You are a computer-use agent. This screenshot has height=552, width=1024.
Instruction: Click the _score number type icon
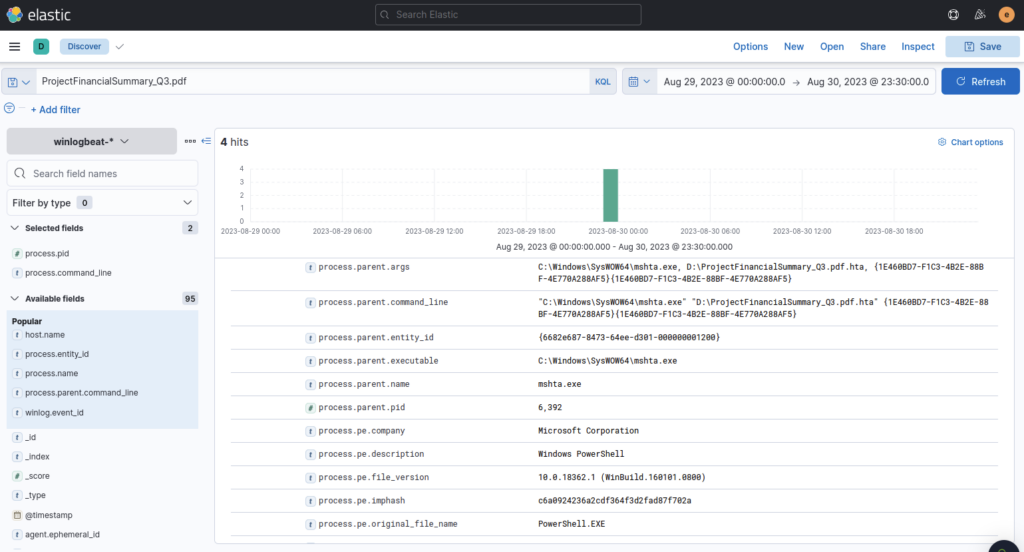(x=17, y=476)
